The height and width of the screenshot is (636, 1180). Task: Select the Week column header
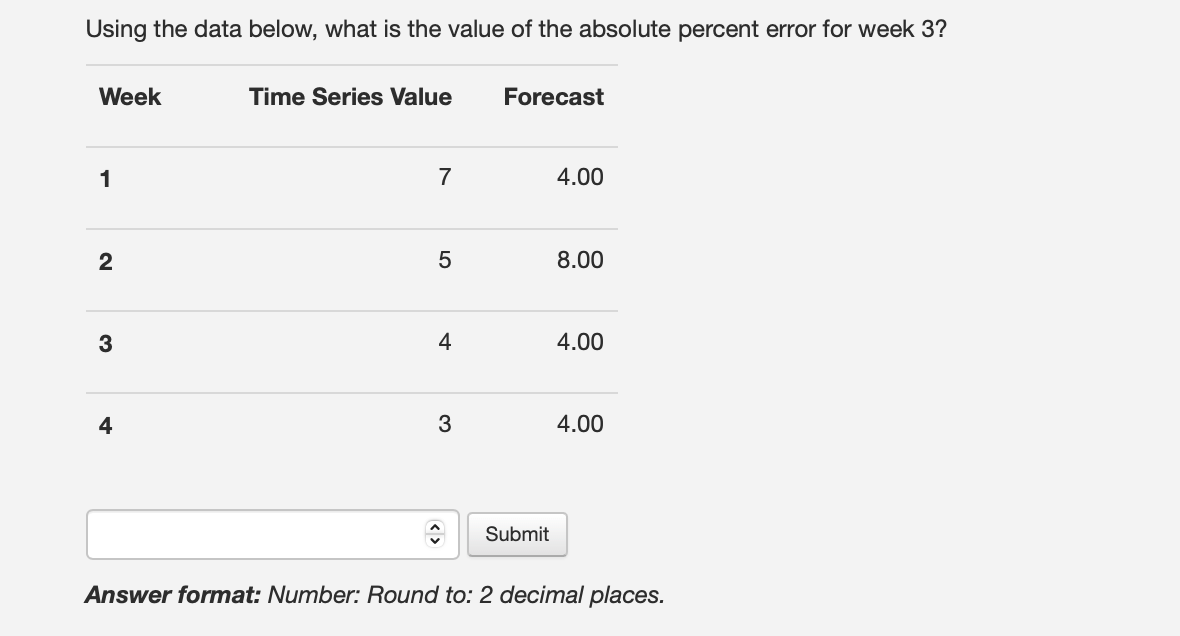(x=129, y=97)
